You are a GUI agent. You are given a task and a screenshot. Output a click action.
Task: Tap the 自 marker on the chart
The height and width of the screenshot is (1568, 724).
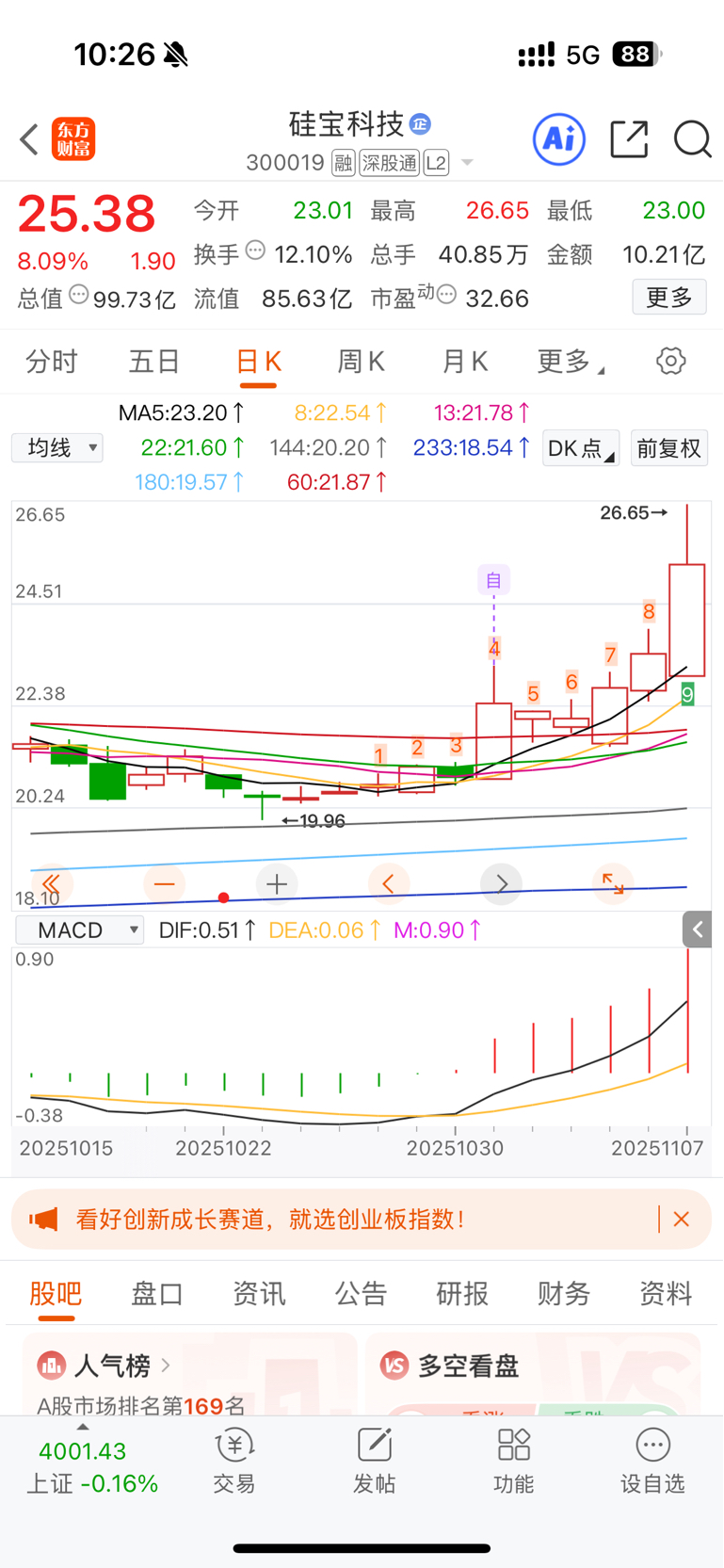(493, 580)
